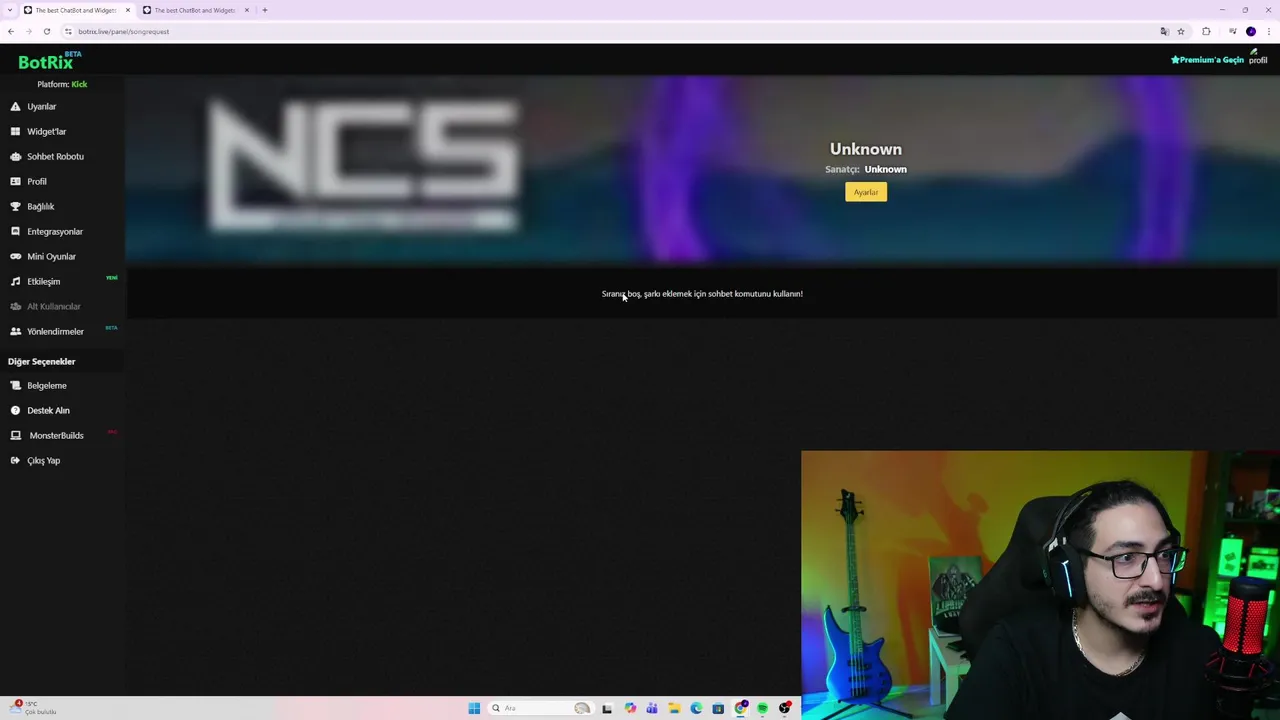The height and width of the screenshot is (720, 1280).
Task: Switch to the second browser tab
Action: point(195,10)
